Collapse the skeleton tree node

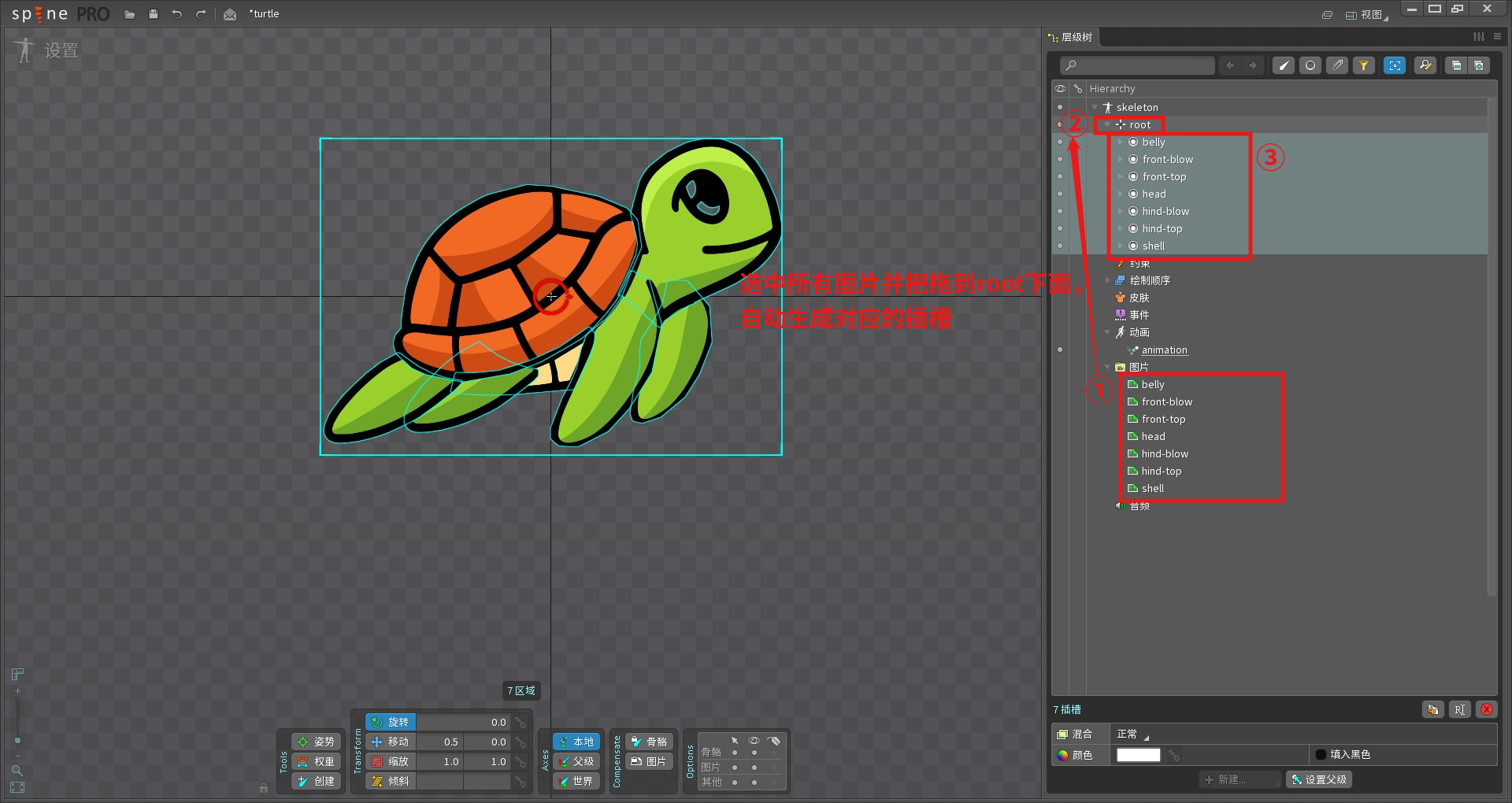(1095, 107)
